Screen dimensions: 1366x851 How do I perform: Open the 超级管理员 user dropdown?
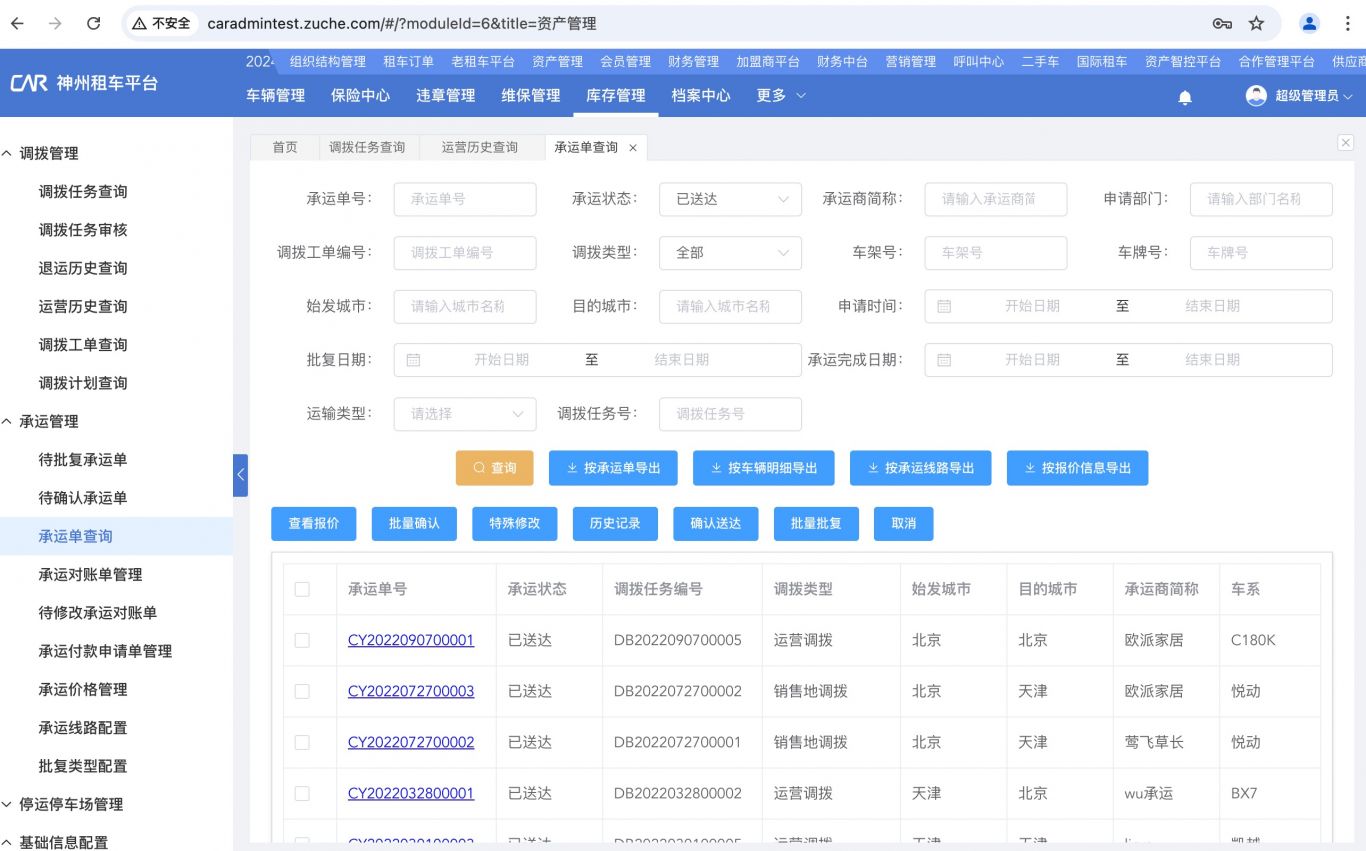tap(1313, 96)
